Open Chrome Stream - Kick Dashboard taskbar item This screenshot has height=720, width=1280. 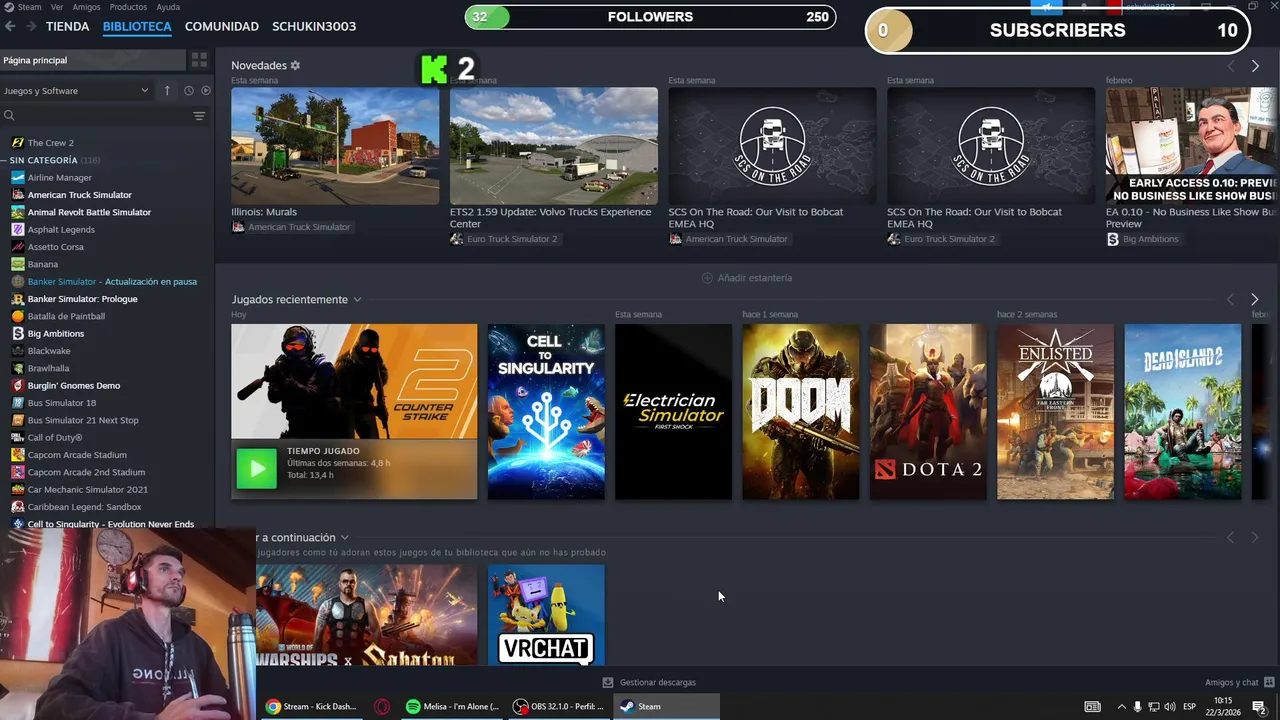point(312,706)
